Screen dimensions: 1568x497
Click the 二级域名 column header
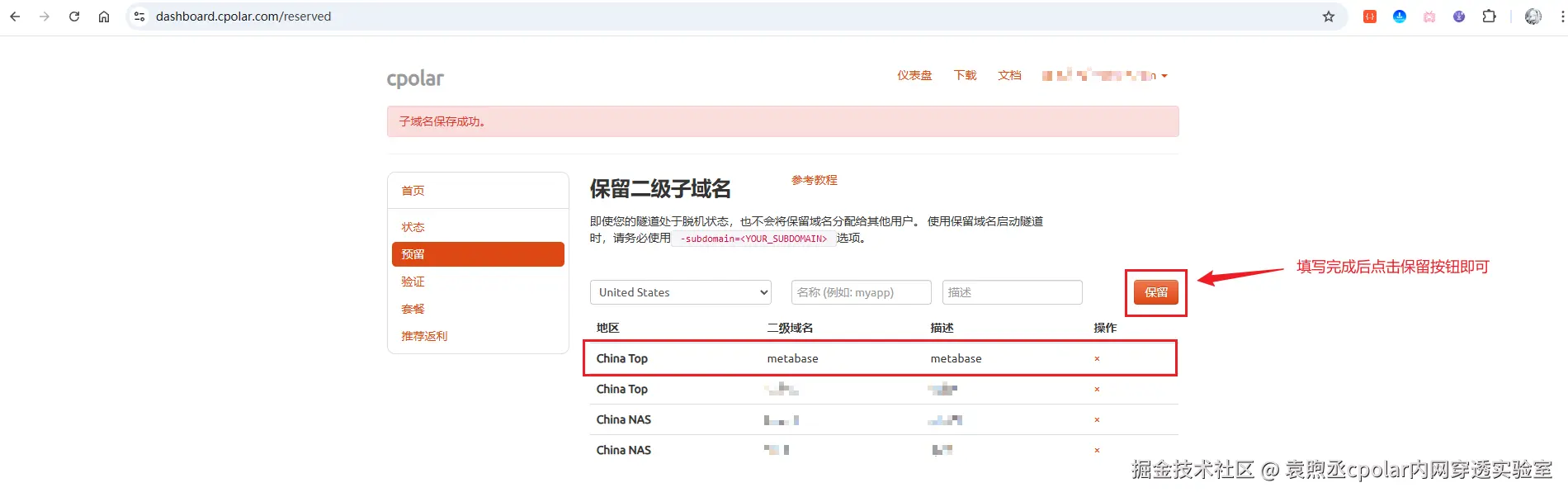pos(790,328)
